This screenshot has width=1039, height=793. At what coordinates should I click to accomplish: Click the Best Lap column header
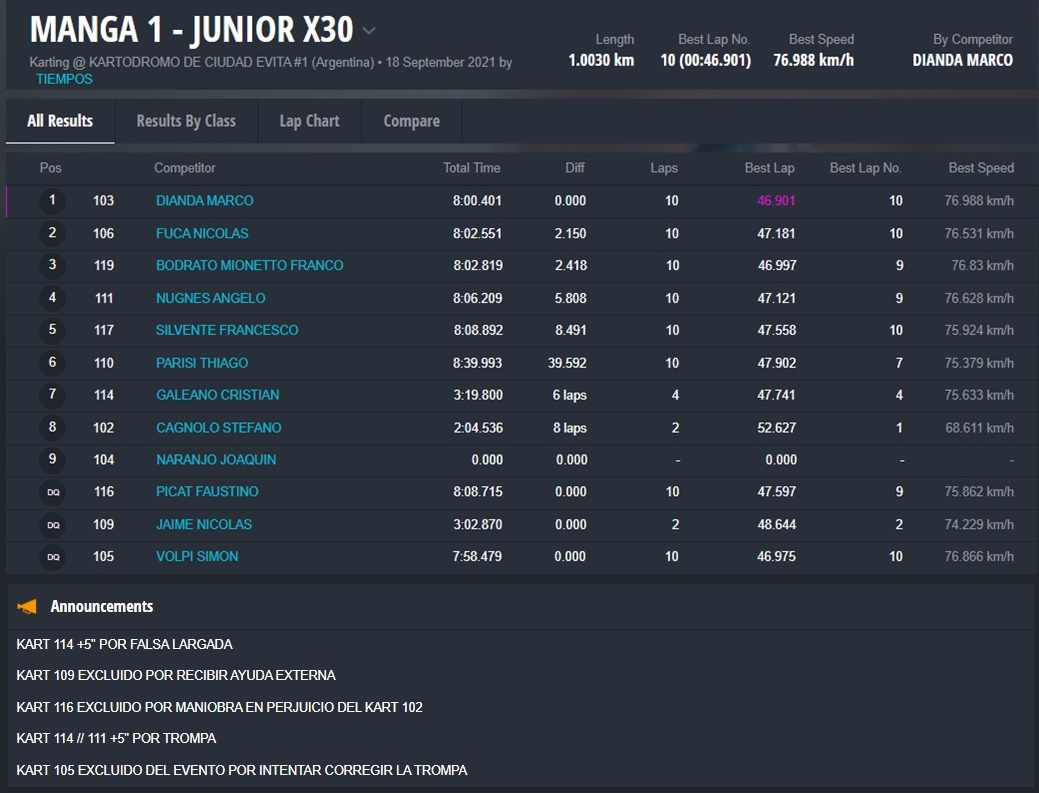tap(769, 168)
